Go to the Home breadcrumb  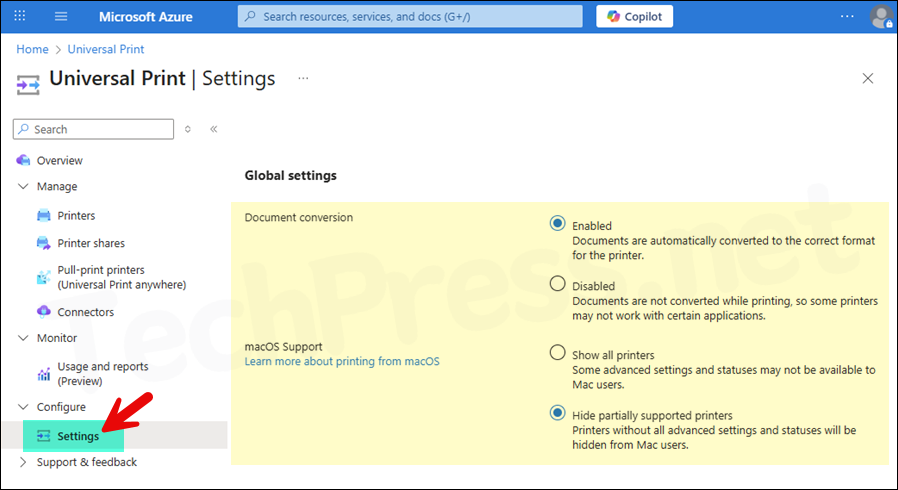tap(32, 49)
